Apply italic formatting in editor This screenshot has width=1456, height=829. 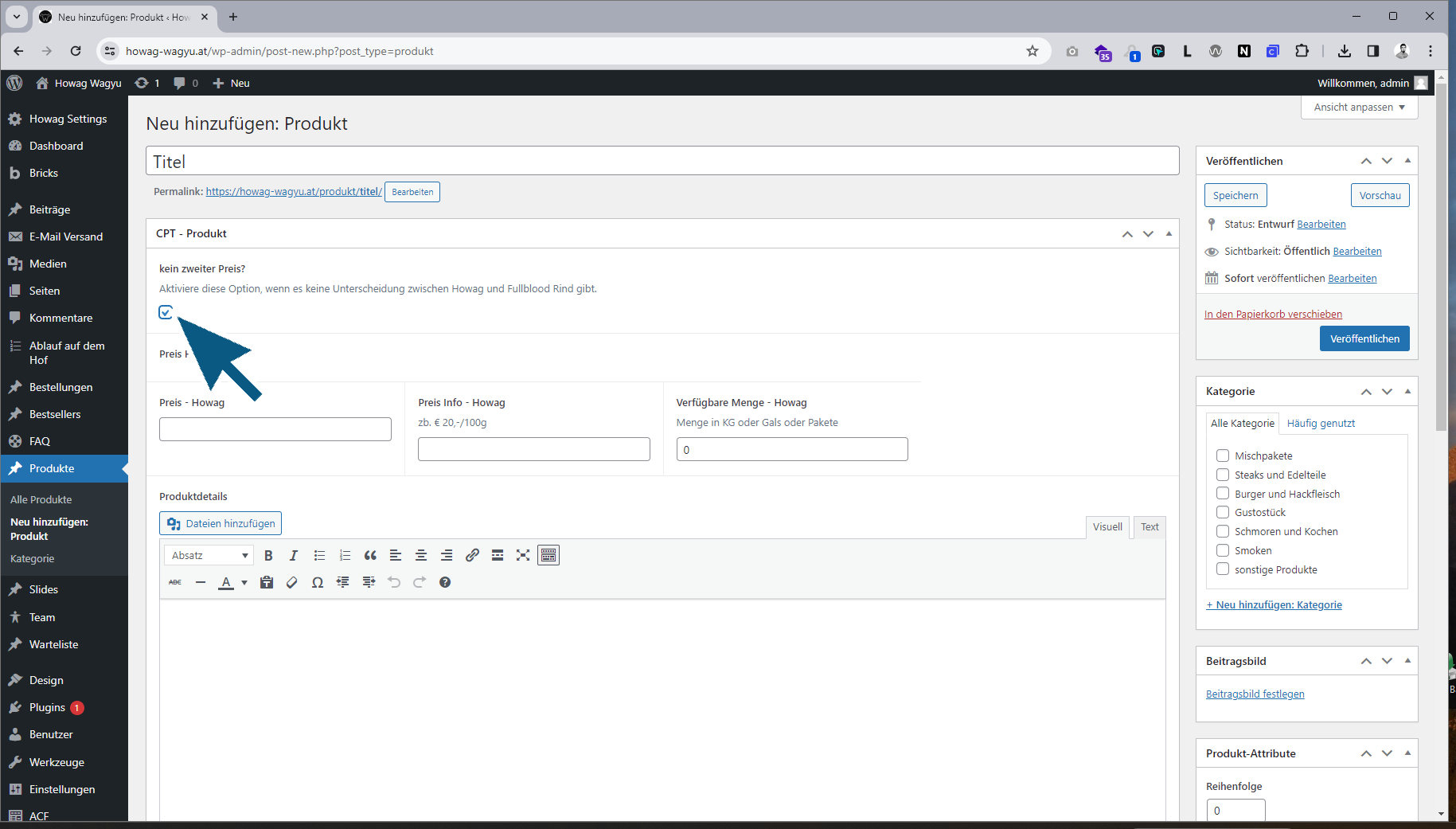pos(294,555)
